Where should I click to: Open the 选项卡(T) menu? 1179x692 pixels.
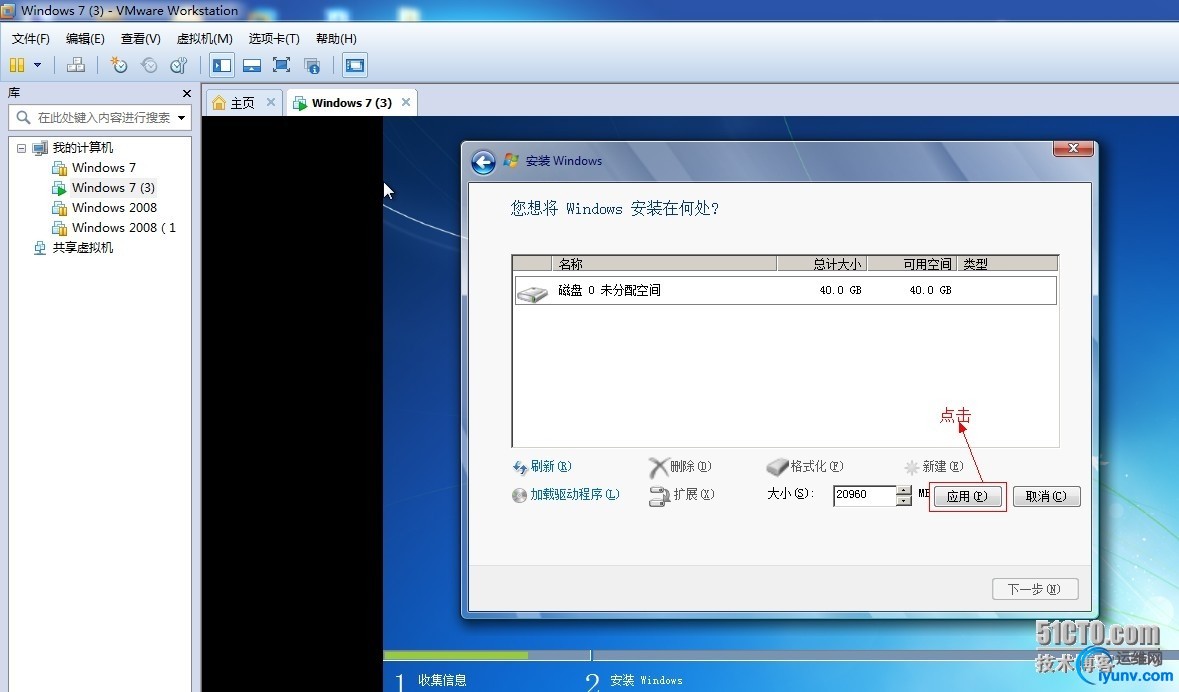click(274, 38)
